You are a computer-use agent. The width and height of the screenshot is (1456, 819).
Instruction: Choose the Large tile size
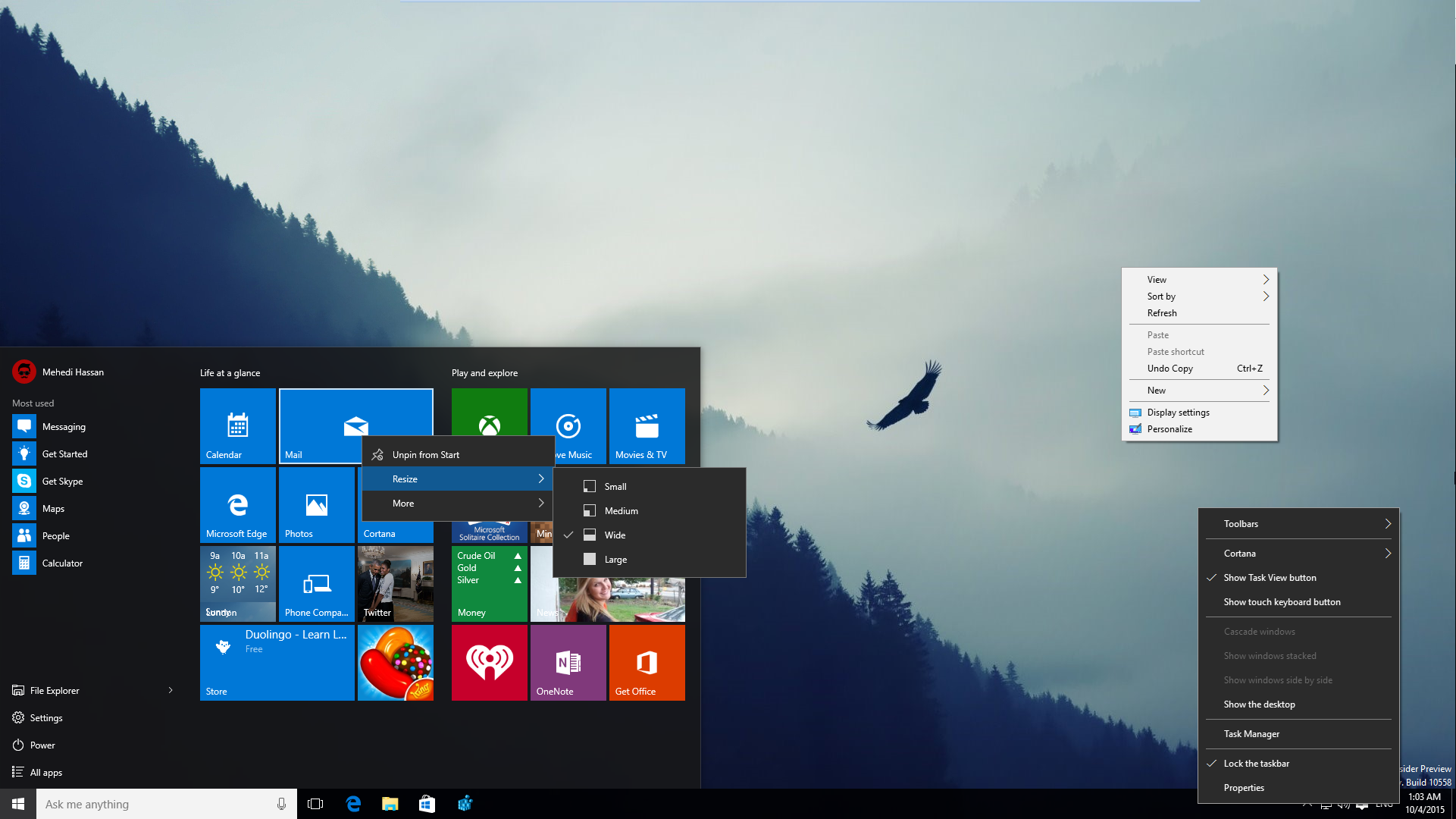pos(615,560)
